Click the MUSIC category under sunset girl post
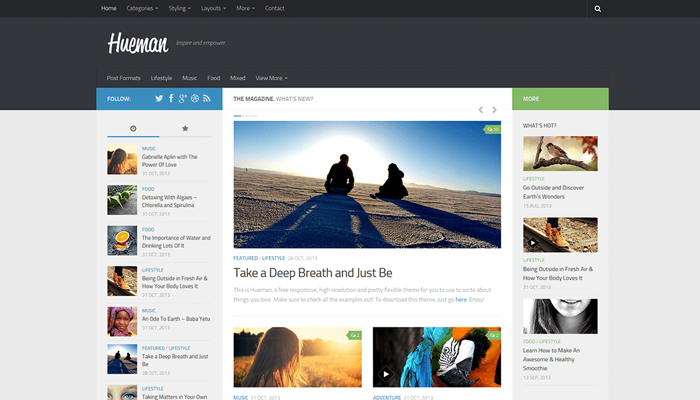This screenshot has width=700, height=400. (x=241, y=397)
